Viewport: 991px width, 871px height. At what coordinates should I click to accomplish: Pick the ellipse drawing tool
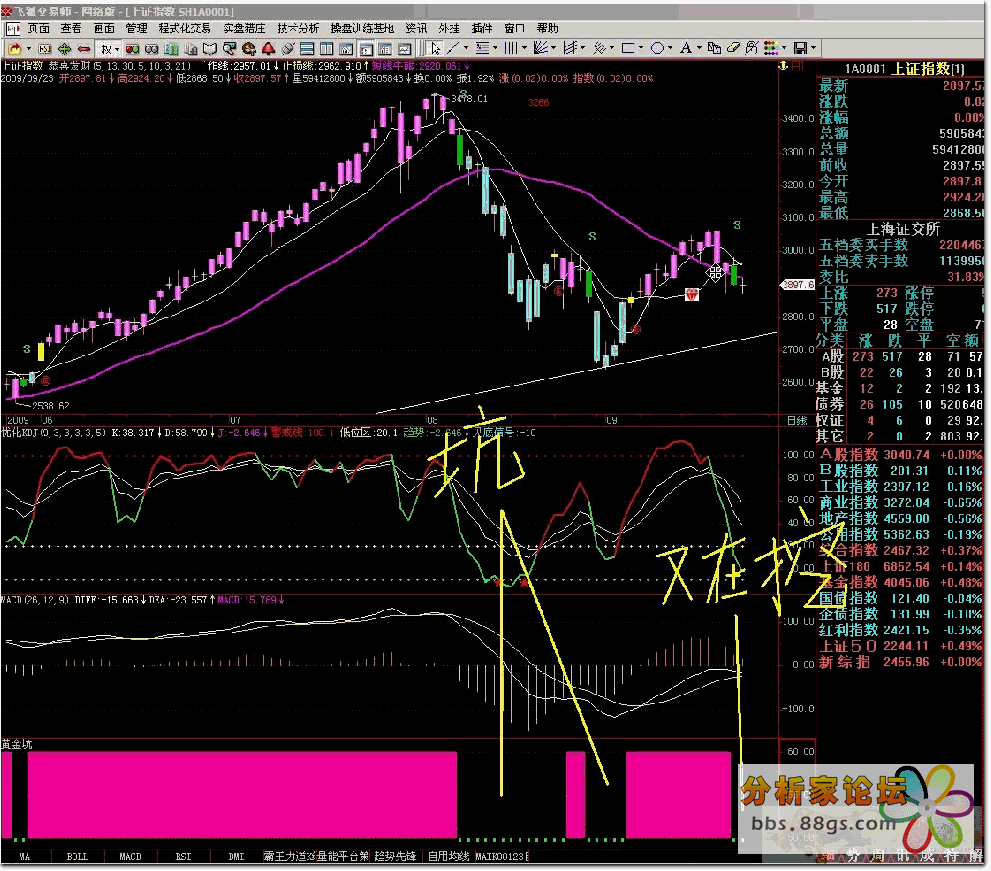tap(657, 47)
